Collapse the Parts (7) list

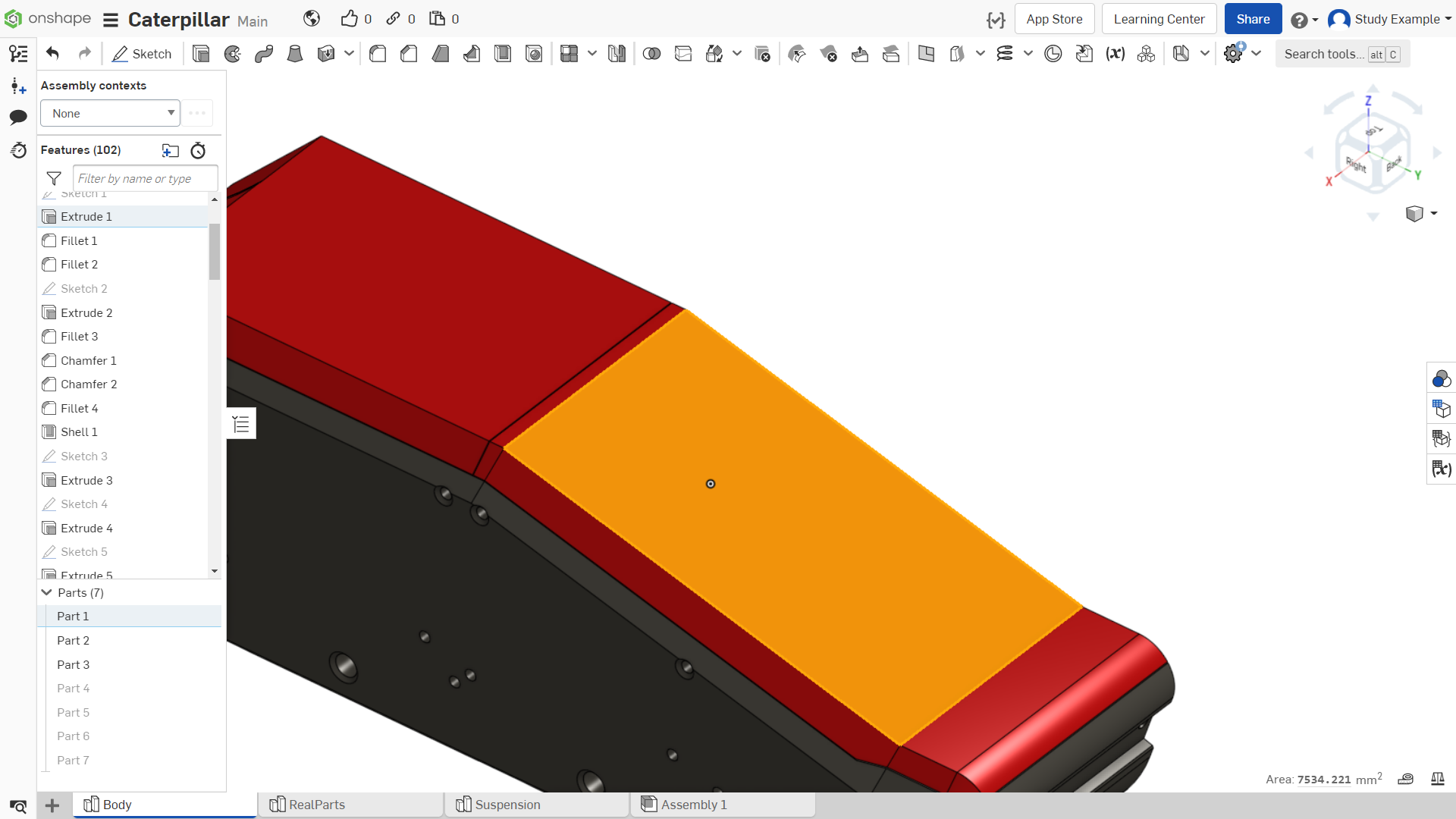tap(47, 592)
